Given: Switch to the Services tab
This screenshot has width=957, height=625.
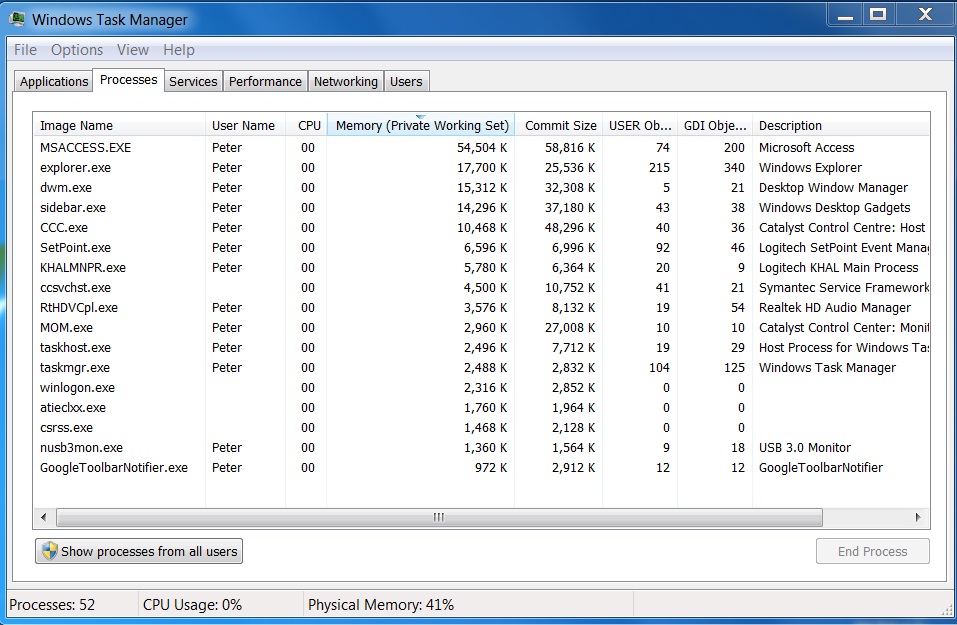Looking at the screenshot, I should click(193, 82).
